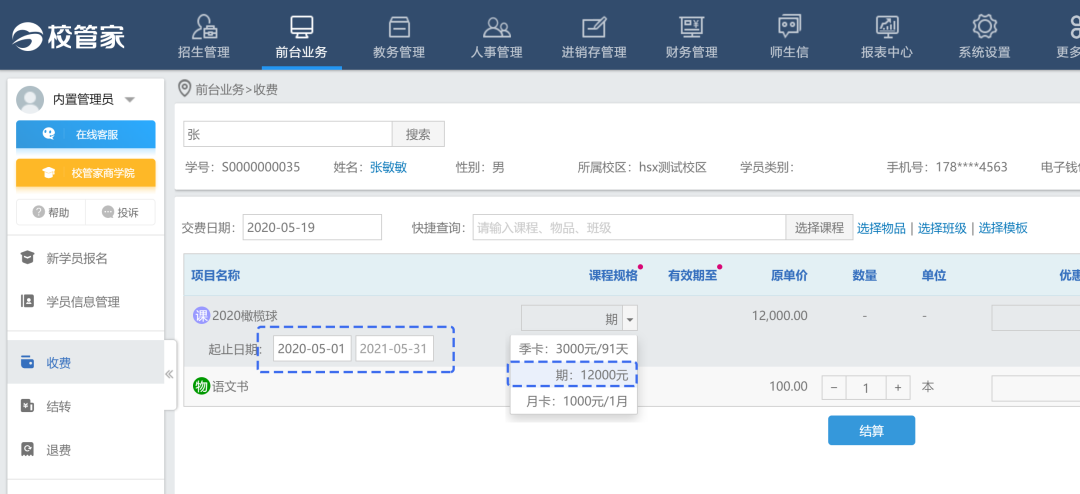This screenshot has width=1080, height=494.
Task: Expand the 内置管理员 user dropdown
Action: click(130, 100)
